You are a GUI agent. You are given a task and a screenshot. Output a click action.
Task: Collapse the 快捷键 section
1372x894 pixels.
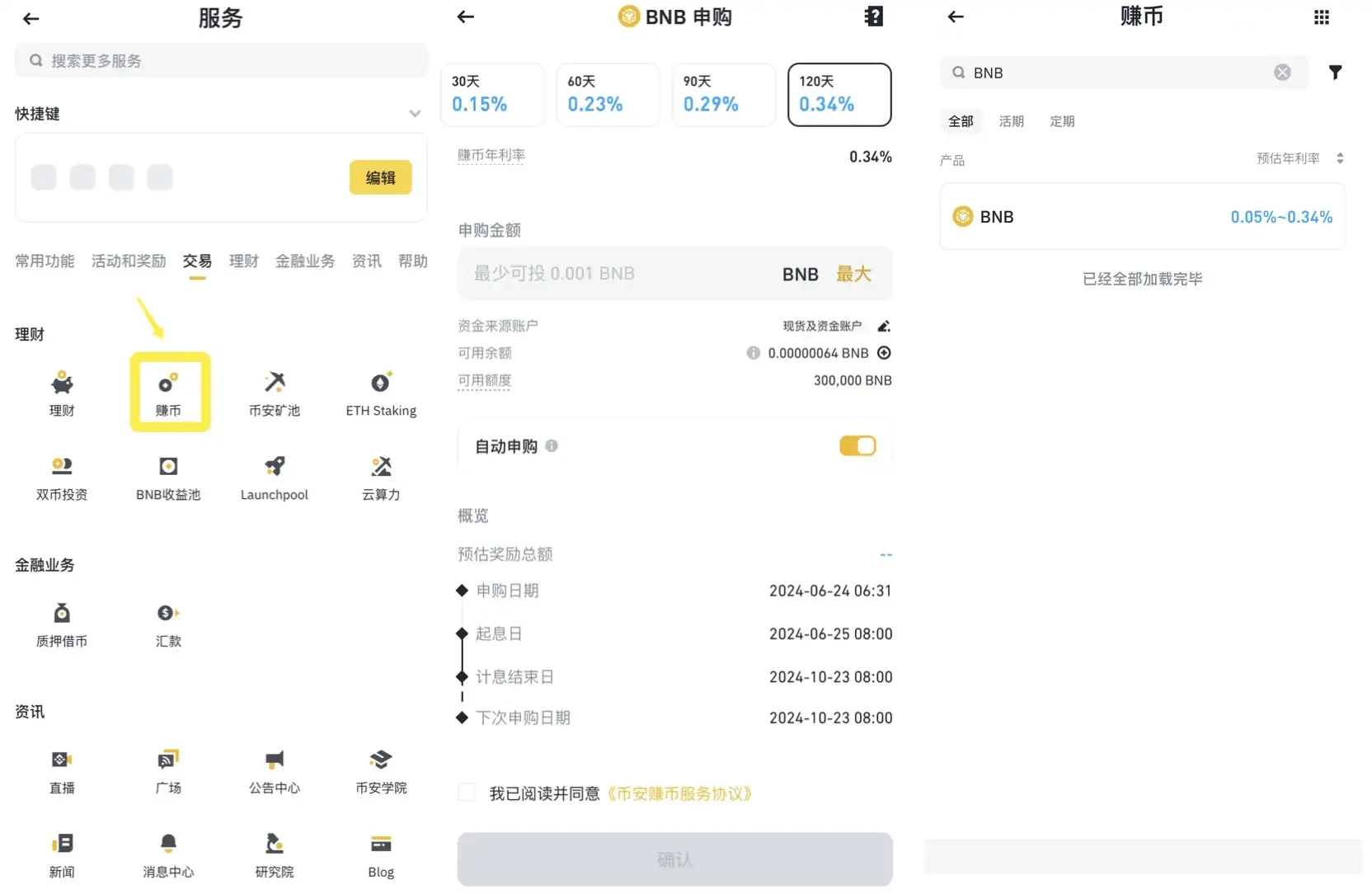(415, 114)
